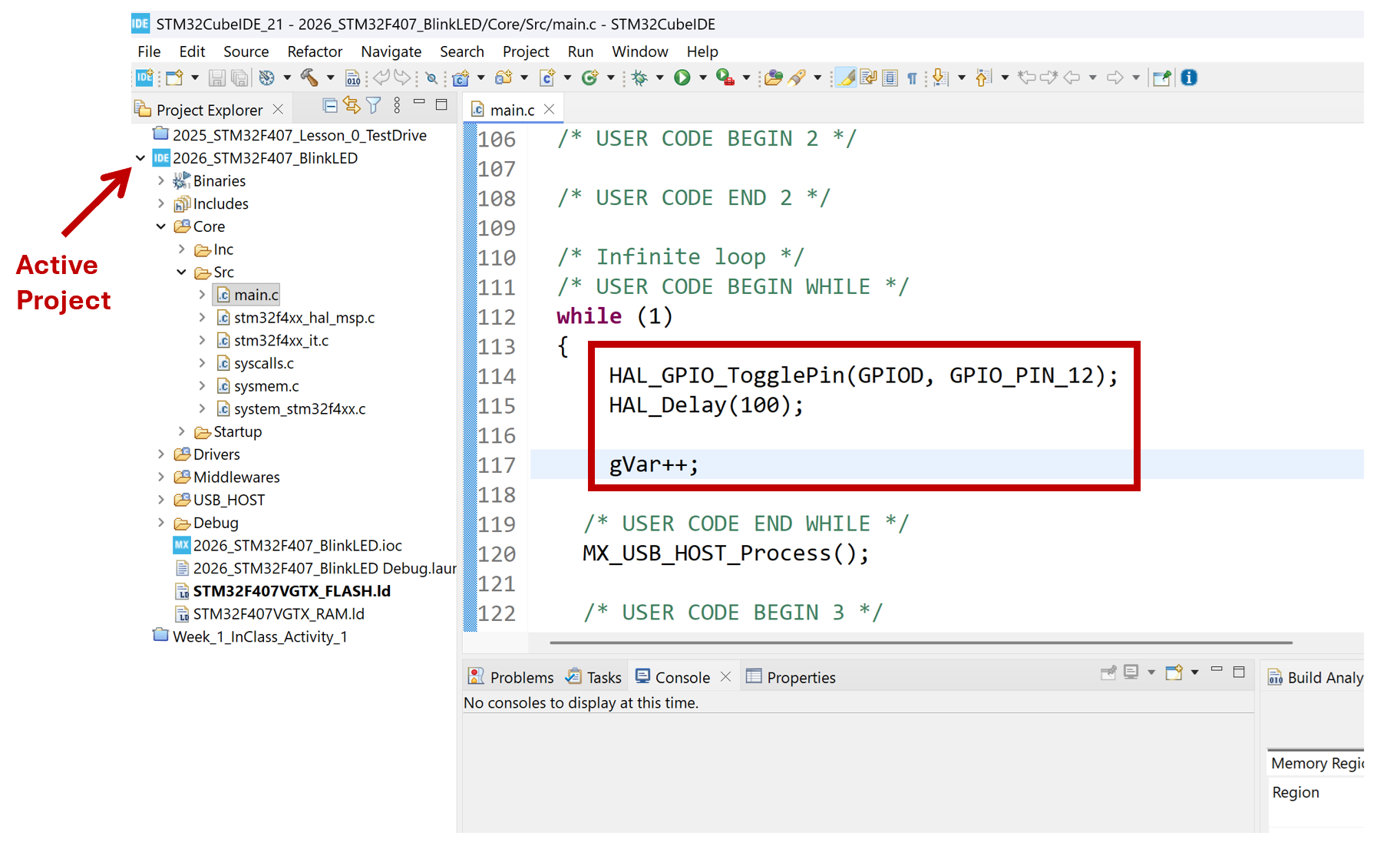The image size is (1400, 849).
Task: Click the Save All icon
Action: pyautogui.click(x=239, y=78)
